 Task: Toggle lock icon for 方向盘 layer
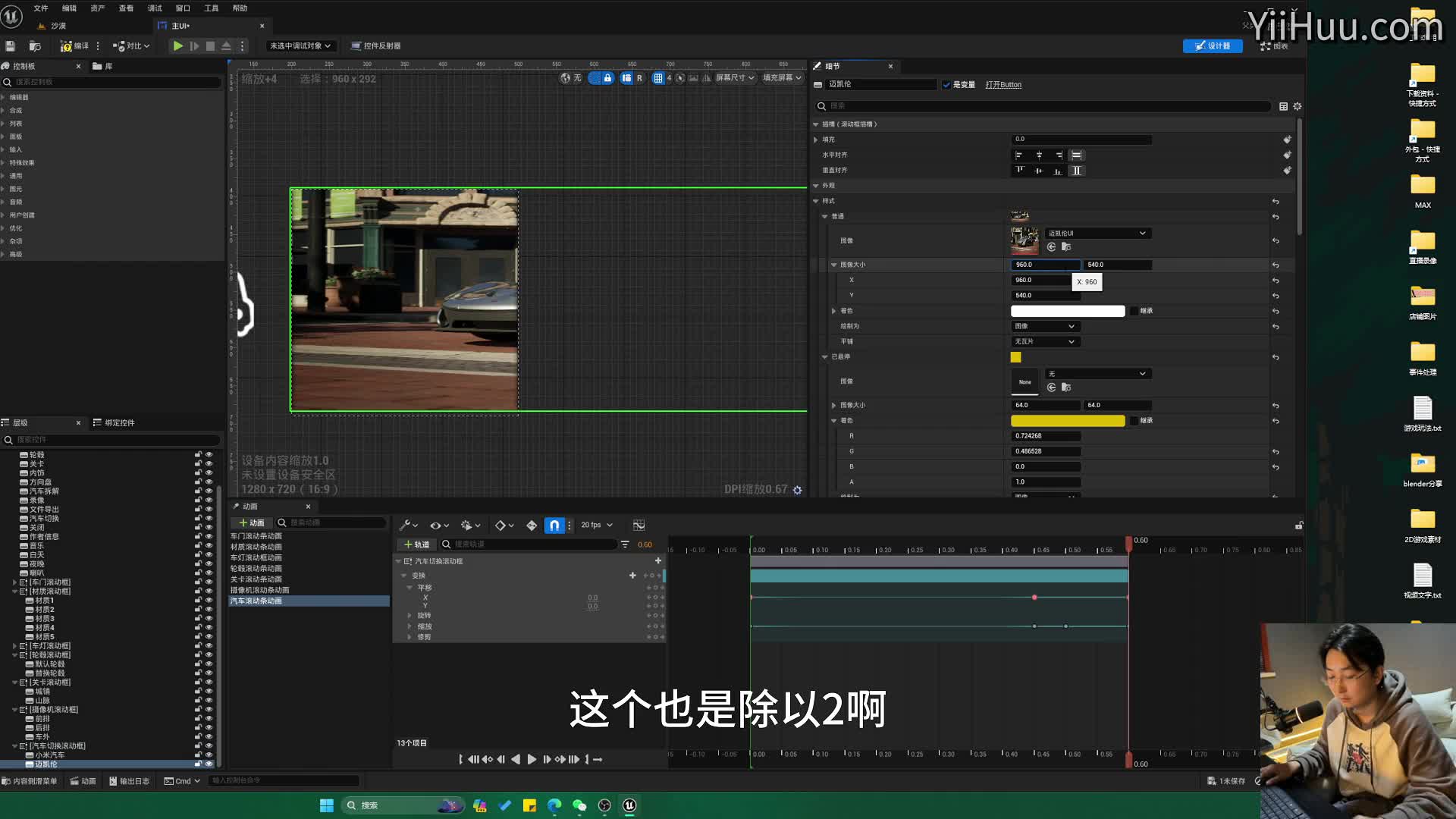point(198,482)
